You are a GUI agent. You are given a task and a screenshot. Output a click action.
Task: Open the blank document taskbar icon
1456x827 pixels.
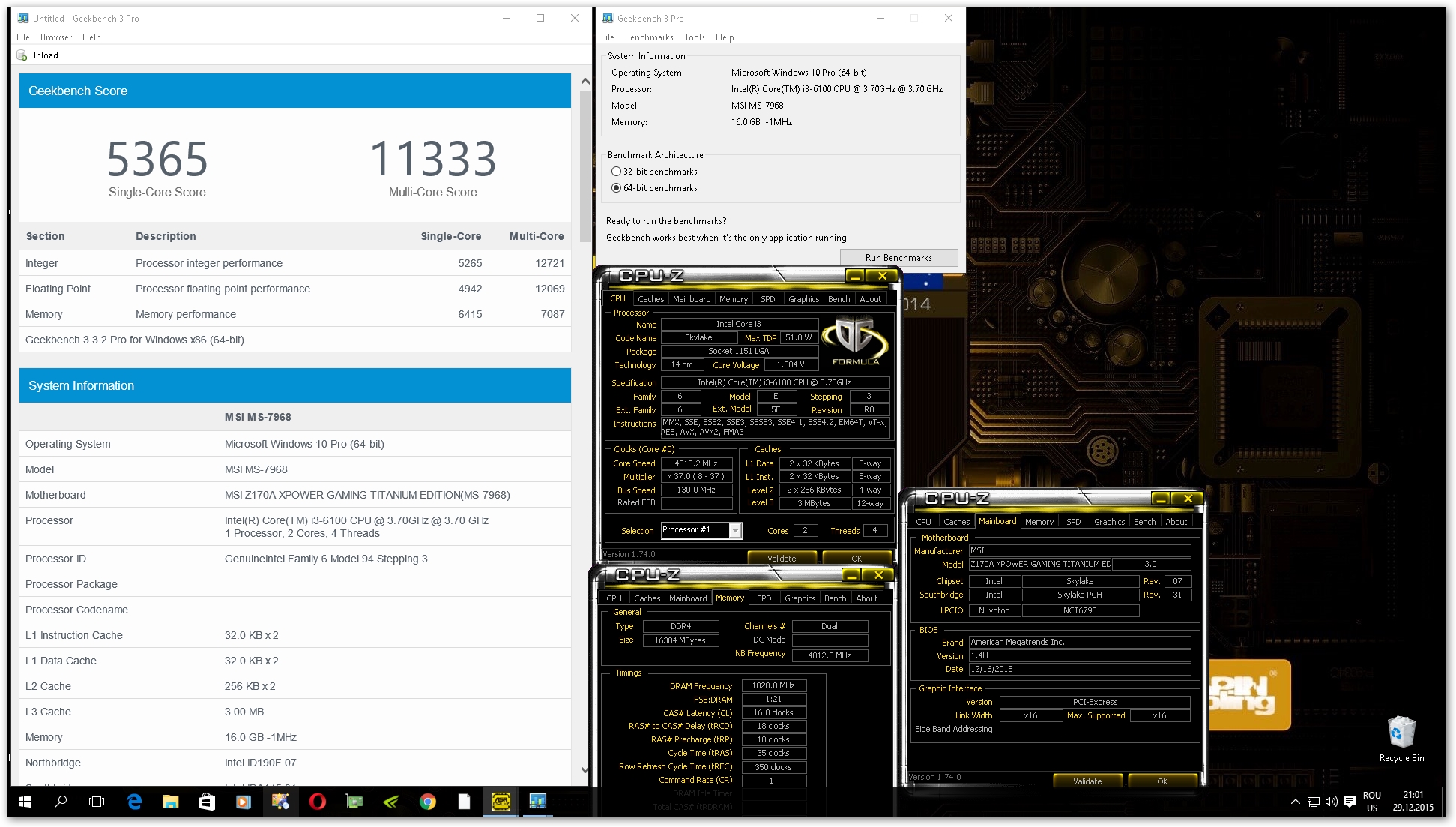point(464,802)
